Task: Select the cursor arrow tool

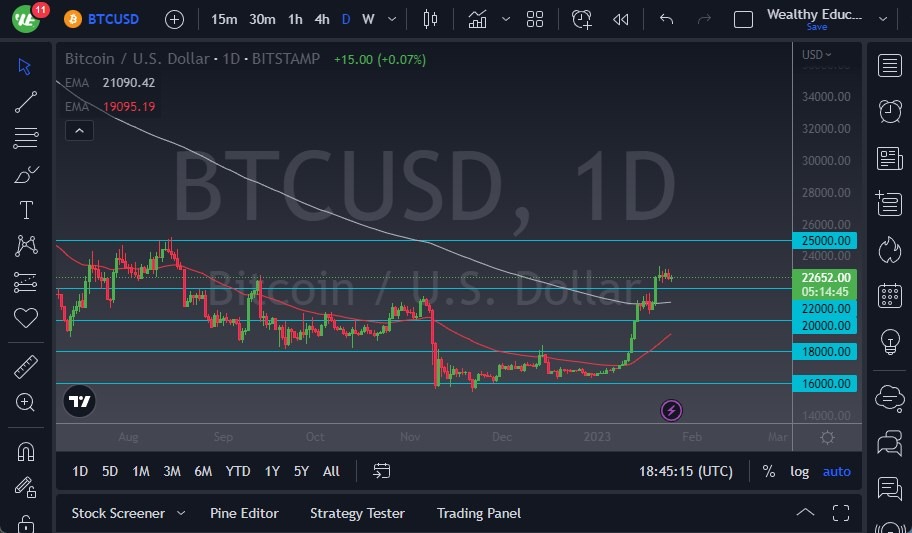Action: (x=24, y=66)
